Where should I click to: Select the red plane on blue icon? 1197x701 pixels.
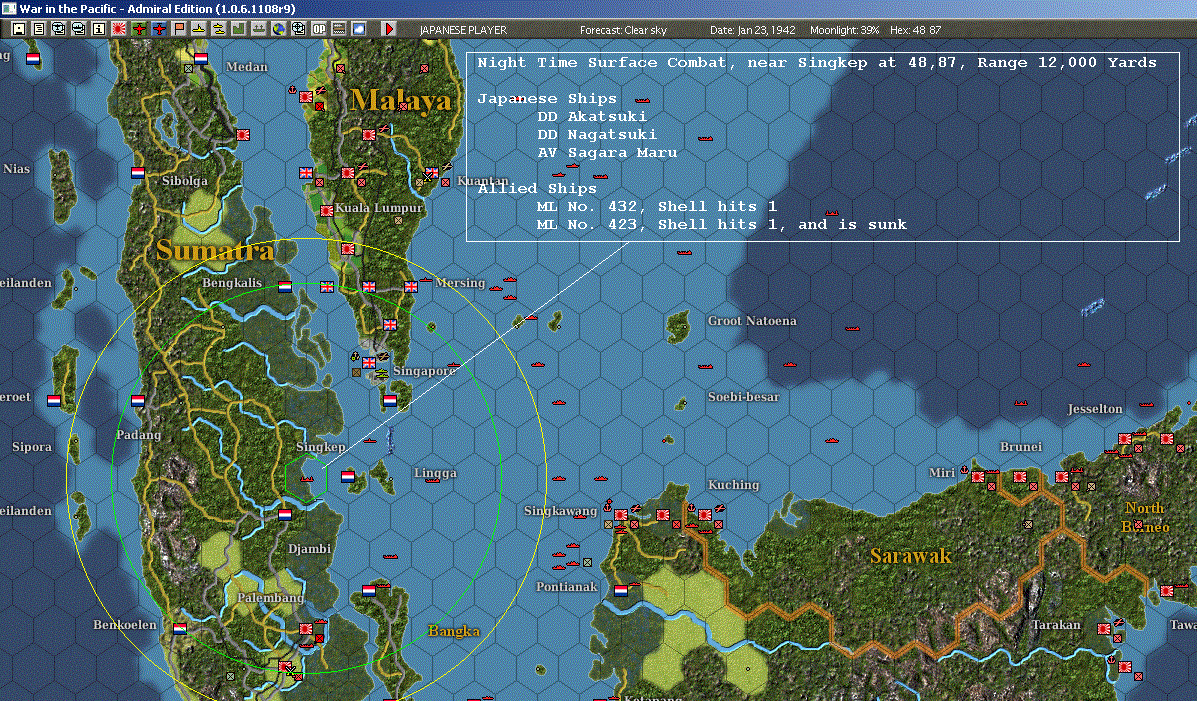(159, 29)
